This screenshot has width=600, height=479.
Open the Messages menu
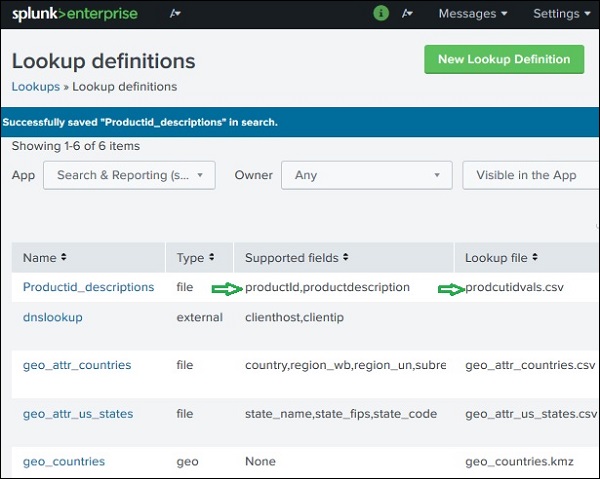(x=472, y=14)
